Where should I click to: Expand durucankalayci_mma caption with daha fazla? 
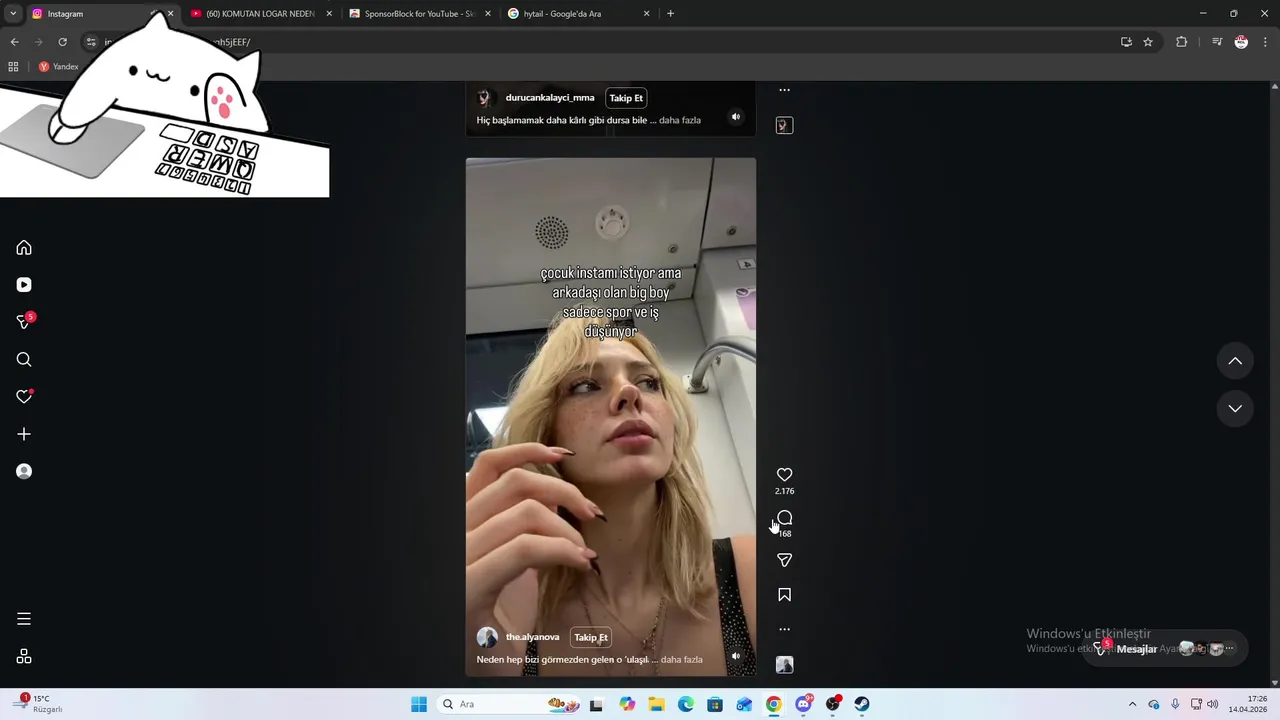[x=680, y=120]
